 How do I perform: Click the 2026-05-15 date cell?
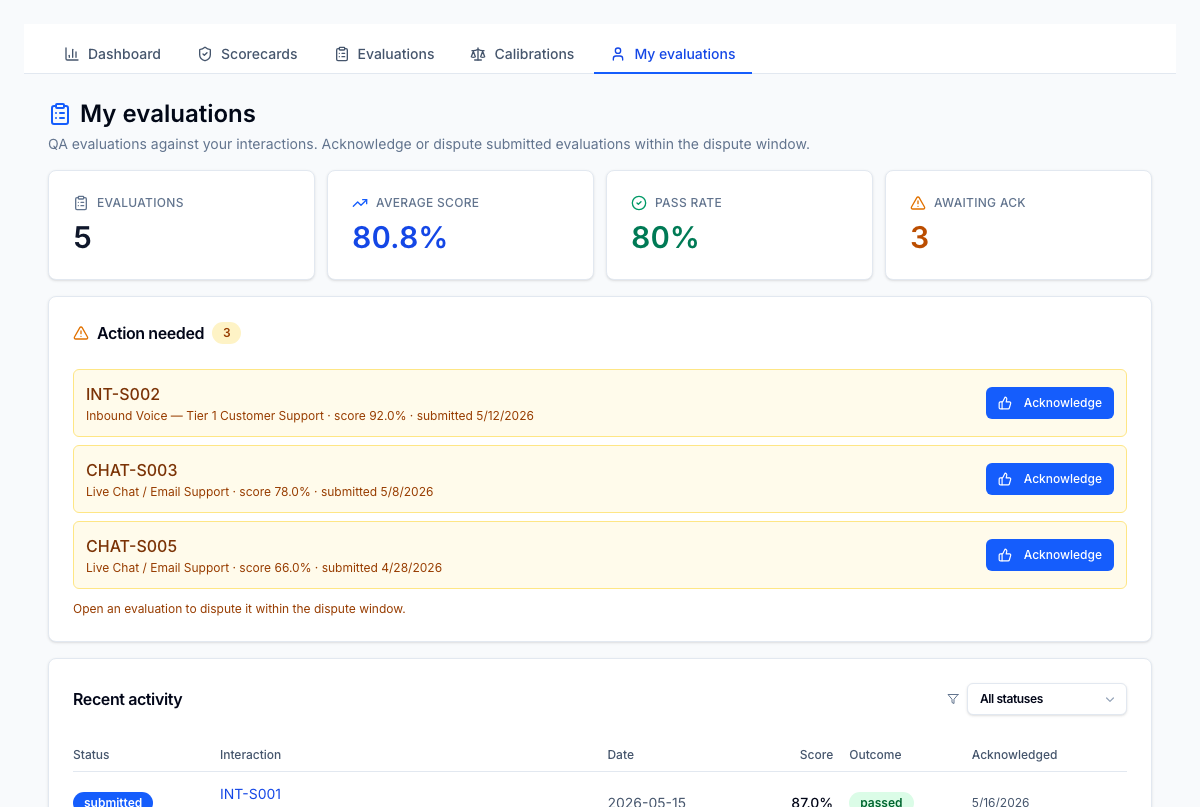[647, 802]
